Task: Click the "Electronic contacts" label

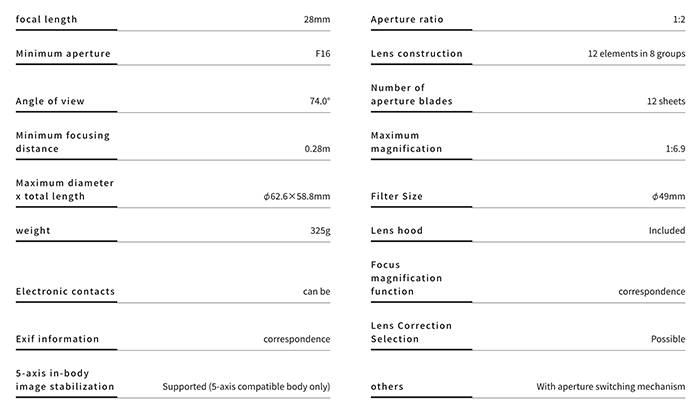Action: 65,292
